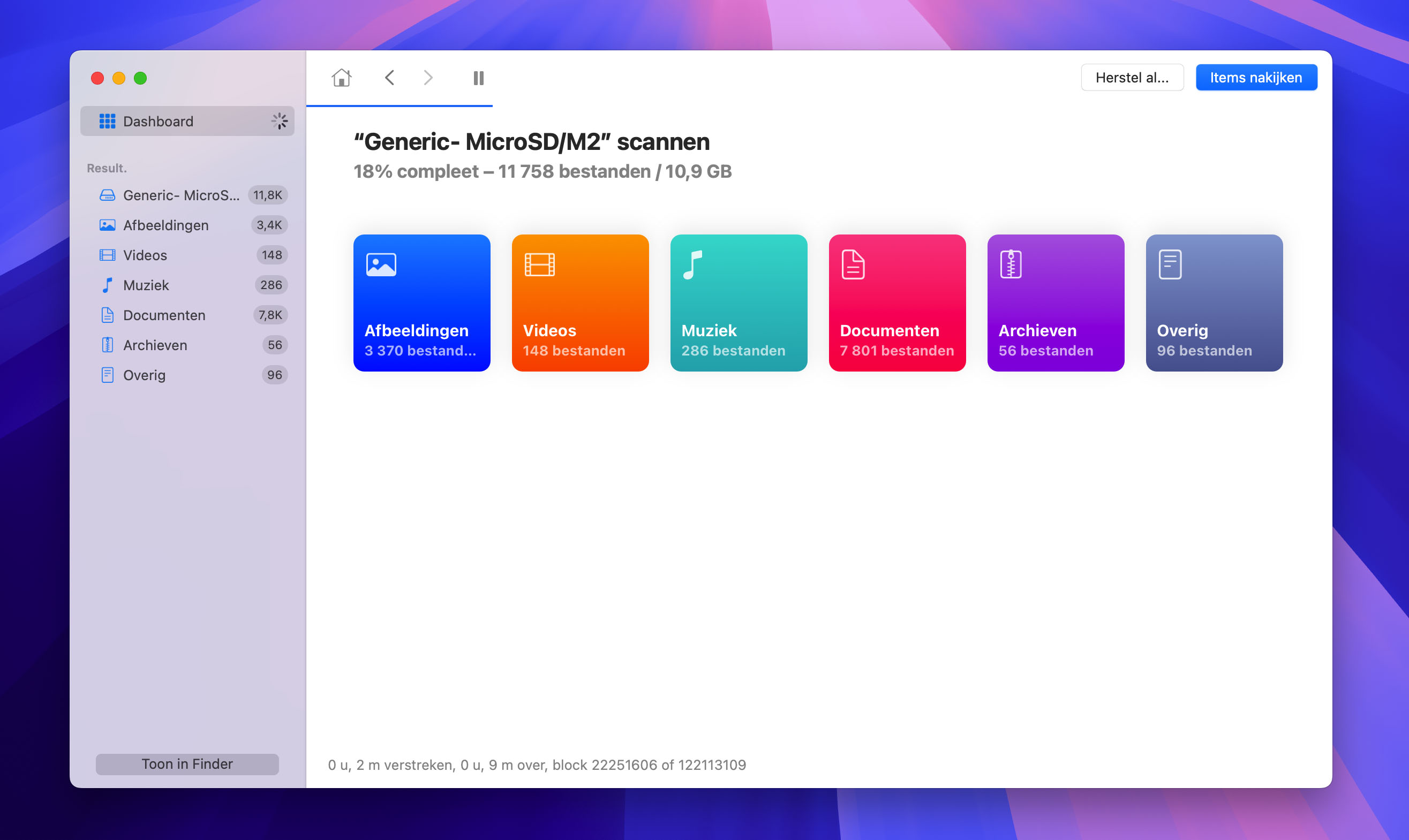Screen dimensions: 1409x840
Task: Pause the scan
Action: click(478, 78)
